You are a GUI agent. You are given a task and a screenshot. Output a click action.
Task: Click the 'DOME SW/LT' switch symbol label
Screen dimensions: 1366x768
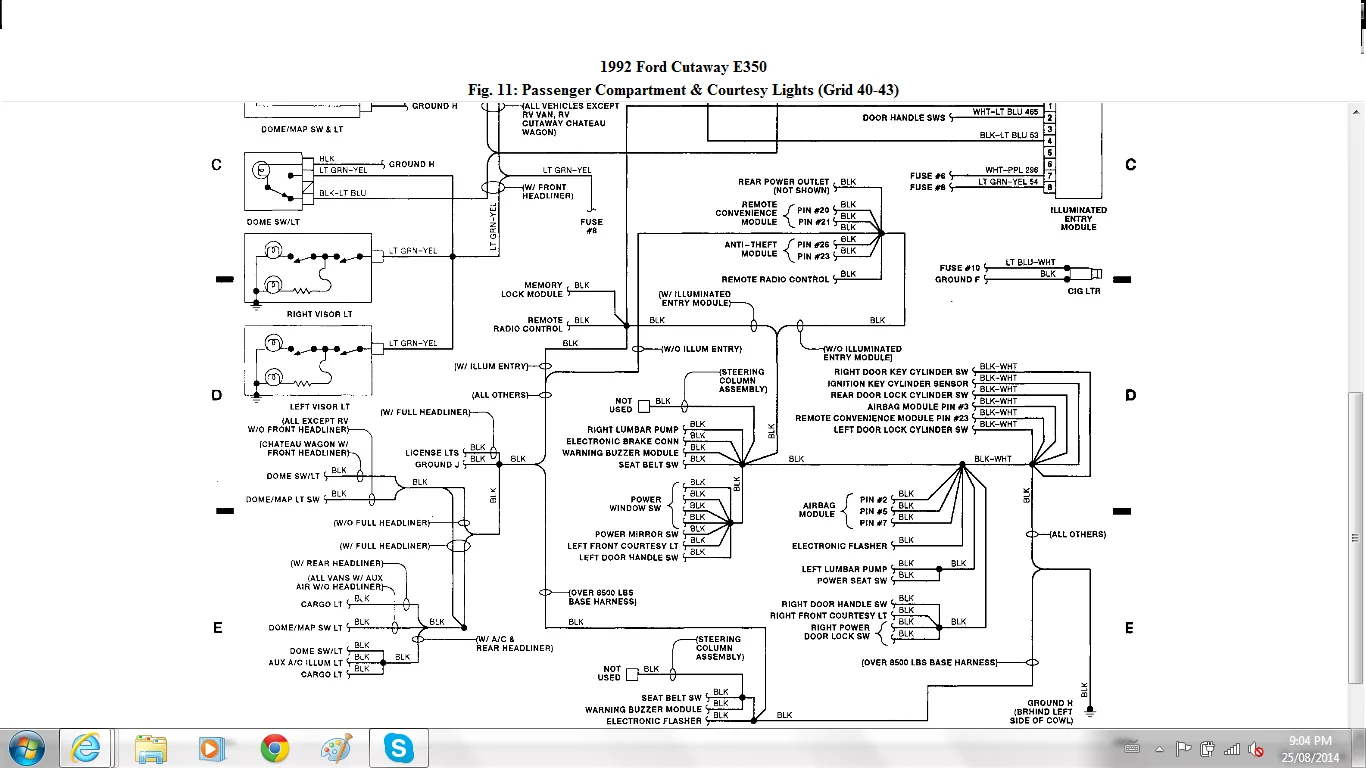click(272, 222)
